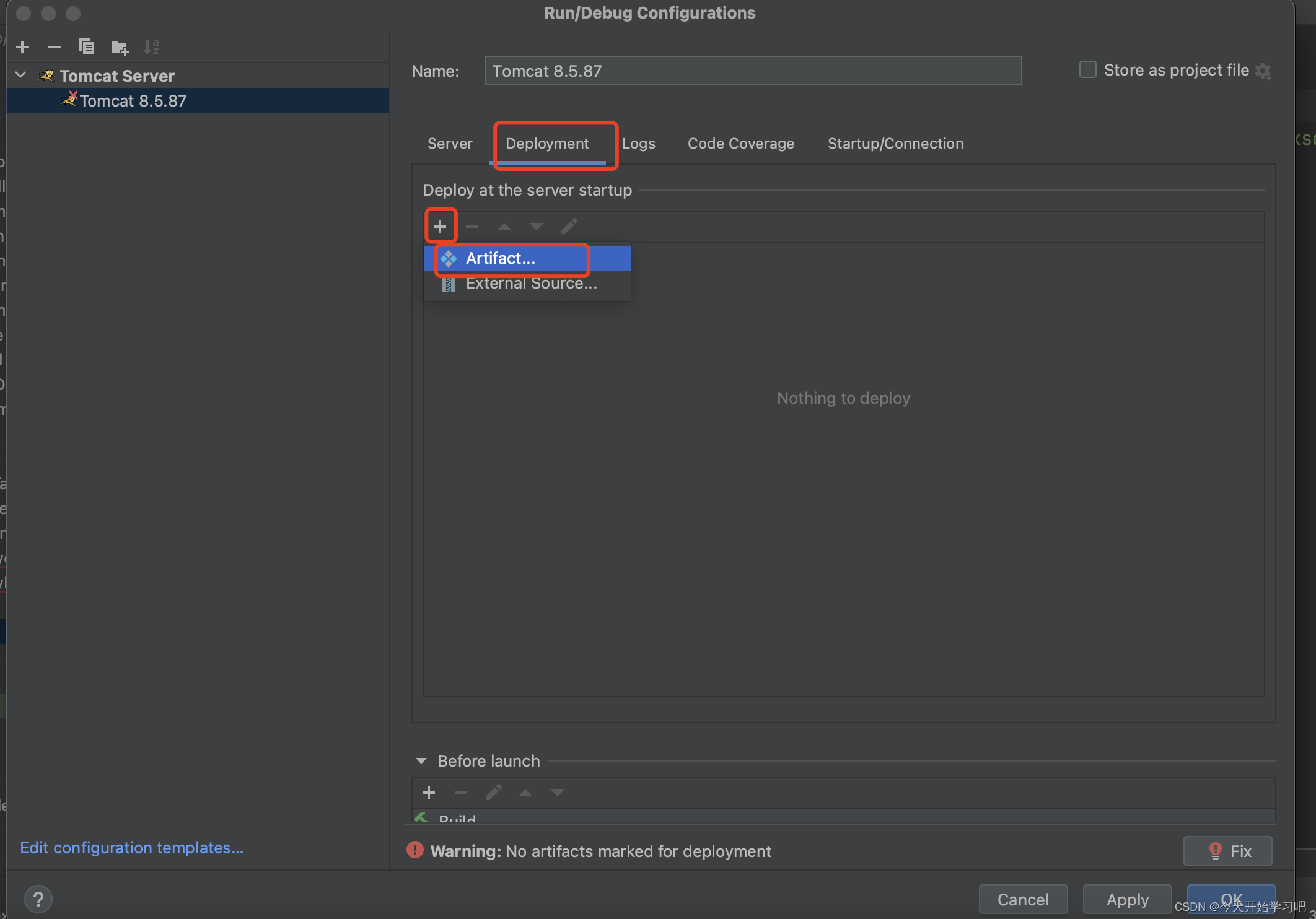
Task: Click the Fix button for the warning
Action: (1228, 851)
